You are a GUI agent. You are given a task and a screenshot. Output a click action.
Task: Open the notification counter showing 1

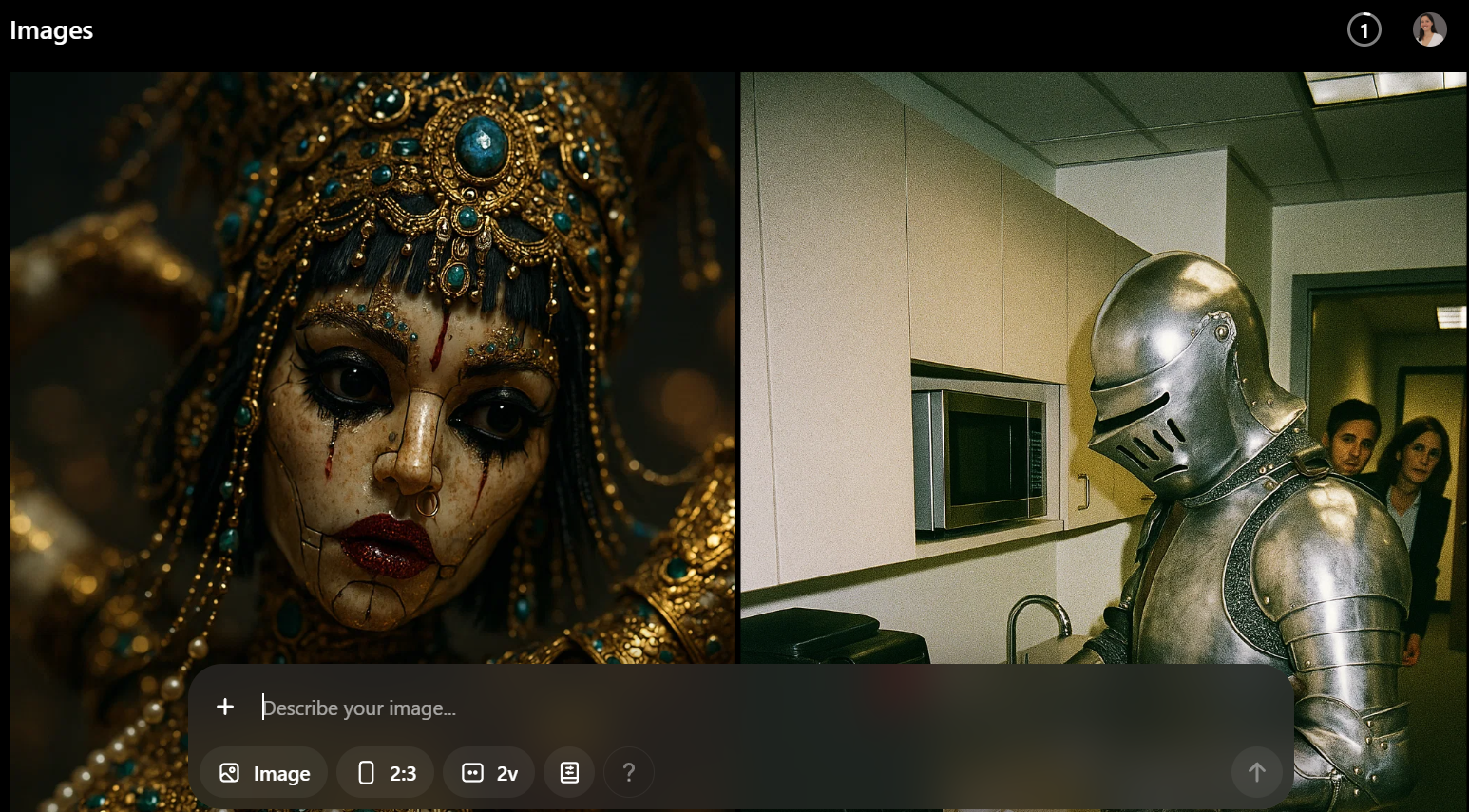(x=1364, y=30)
